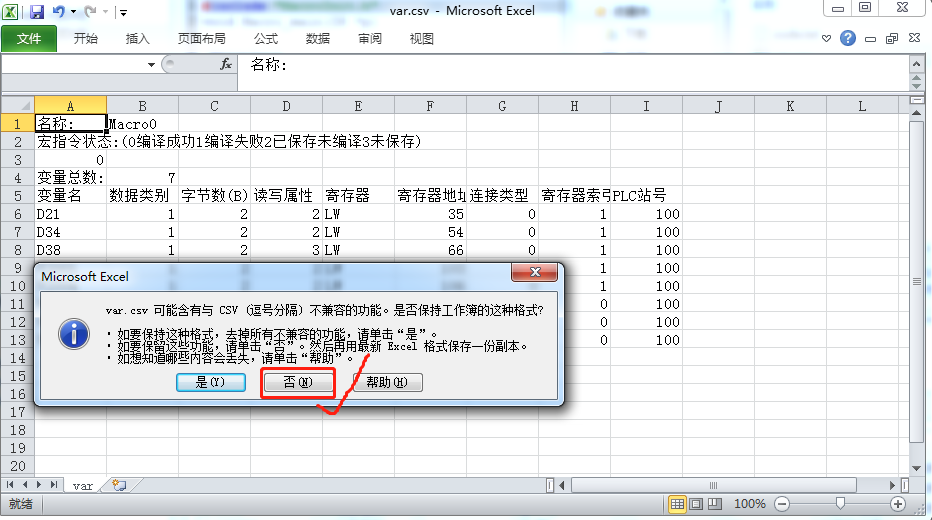
Task: Click the Select All corner triangle
Action: 18,105
